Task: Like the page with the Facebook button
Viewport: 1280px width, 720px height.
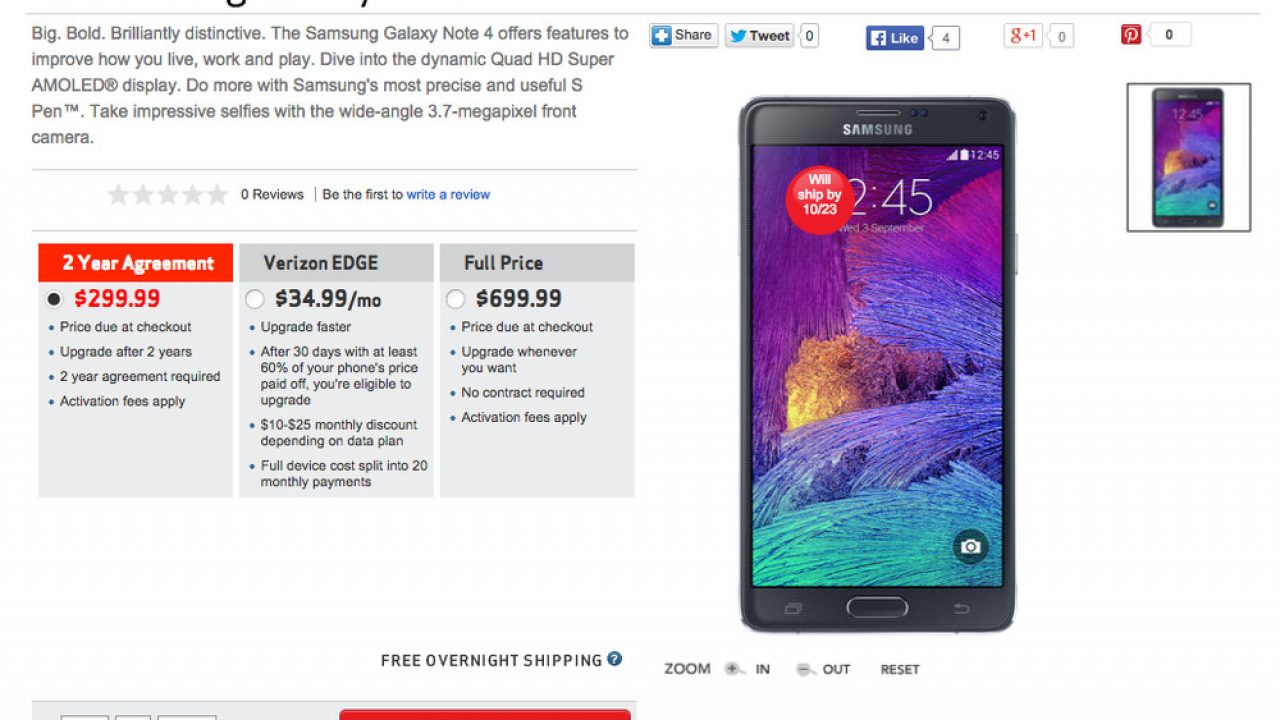Action: coord(895,38)
